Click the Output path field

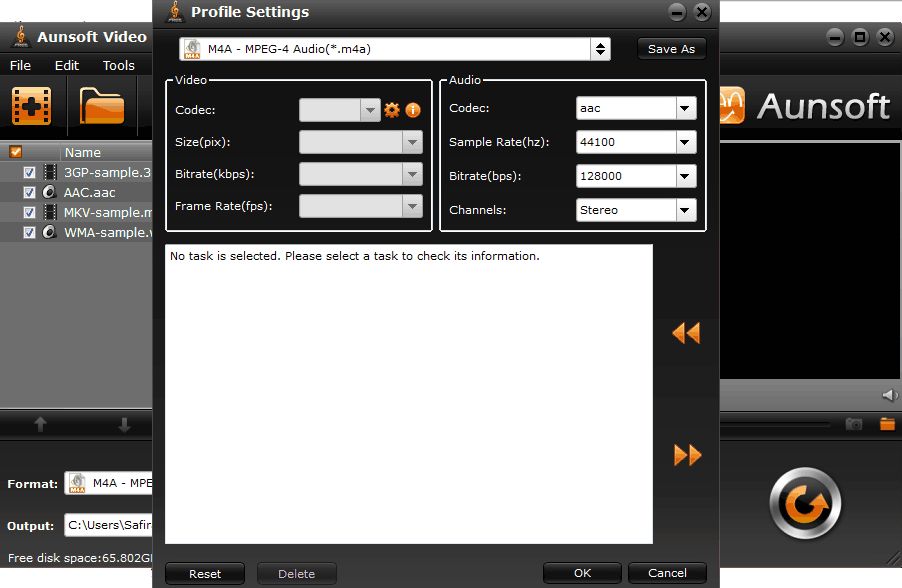click(x=108, y=525)
